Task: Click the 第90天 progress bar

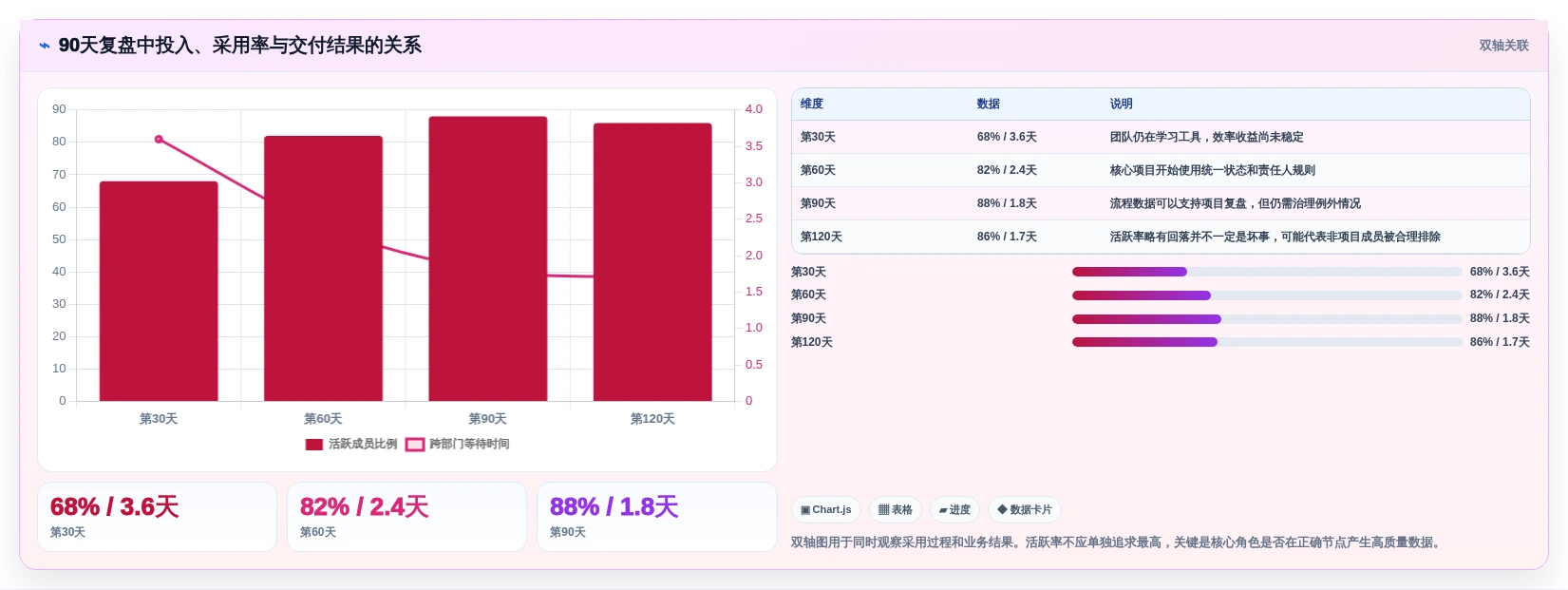Action: coord(1267,319)
